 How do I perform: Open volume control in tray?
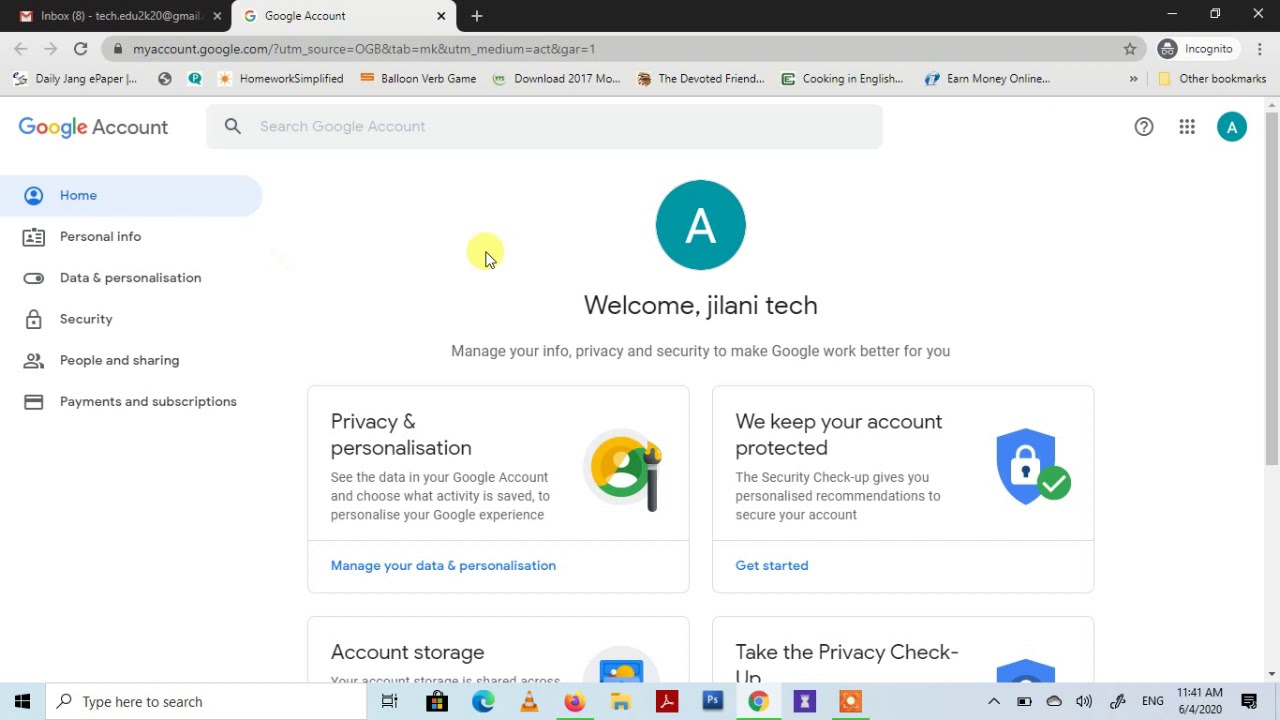(x=1084, y=702)
